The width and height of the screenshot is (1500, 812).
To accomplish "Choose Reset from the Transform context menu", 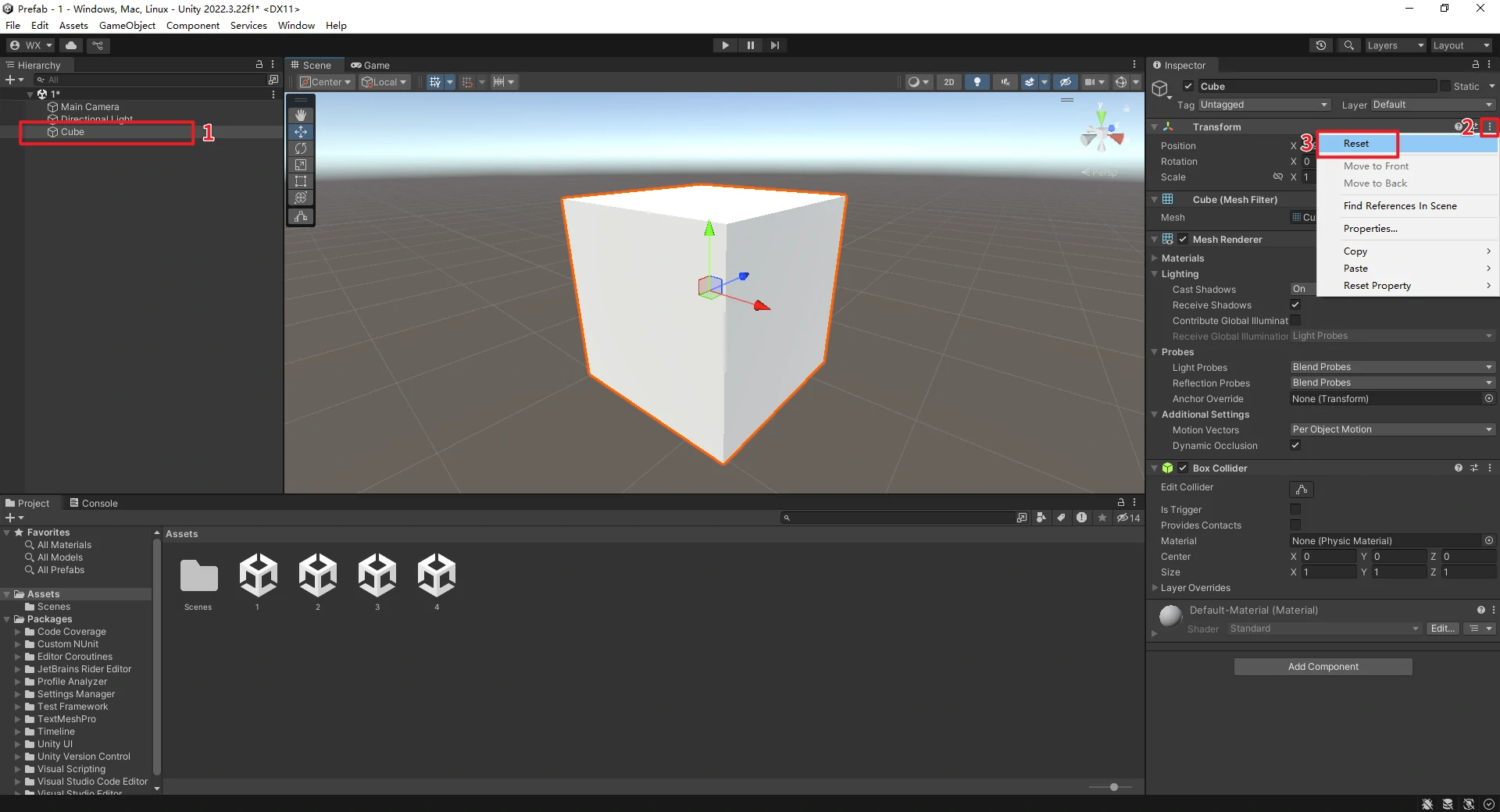I will pos(1356,144).
